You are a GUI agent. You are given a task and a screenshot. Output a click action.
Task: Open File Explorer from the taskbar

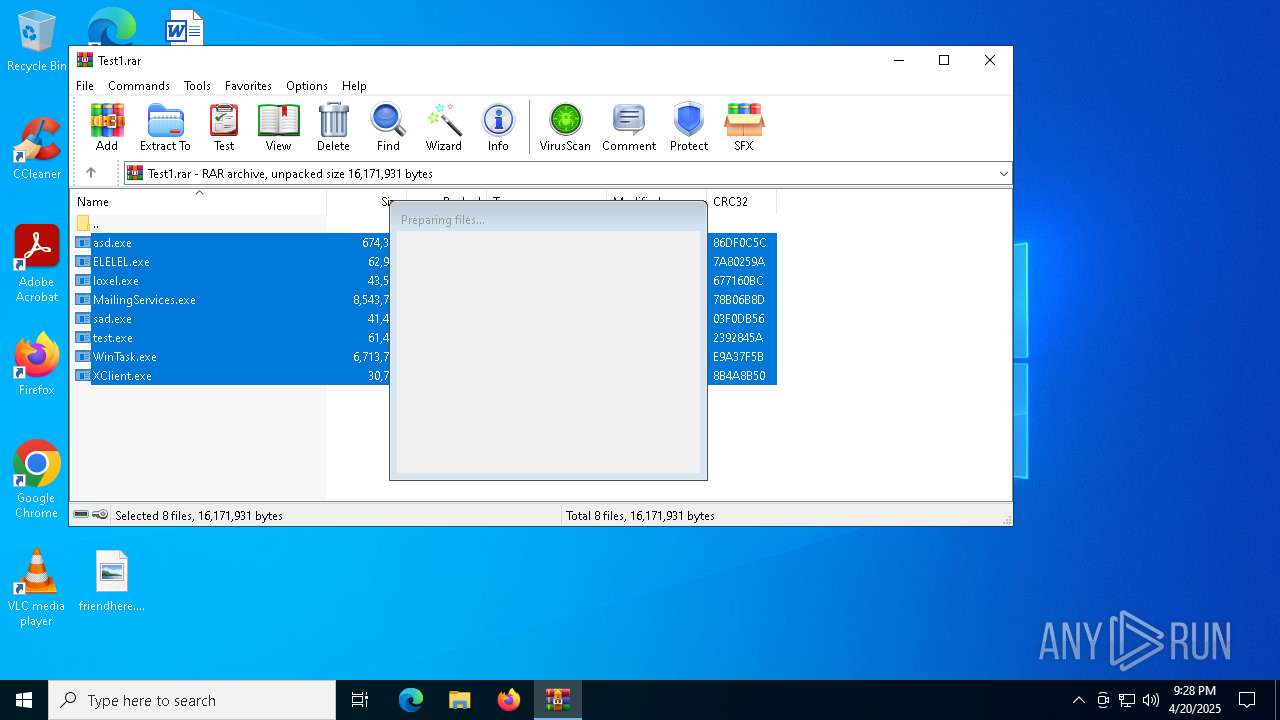(x=460, y=700)
